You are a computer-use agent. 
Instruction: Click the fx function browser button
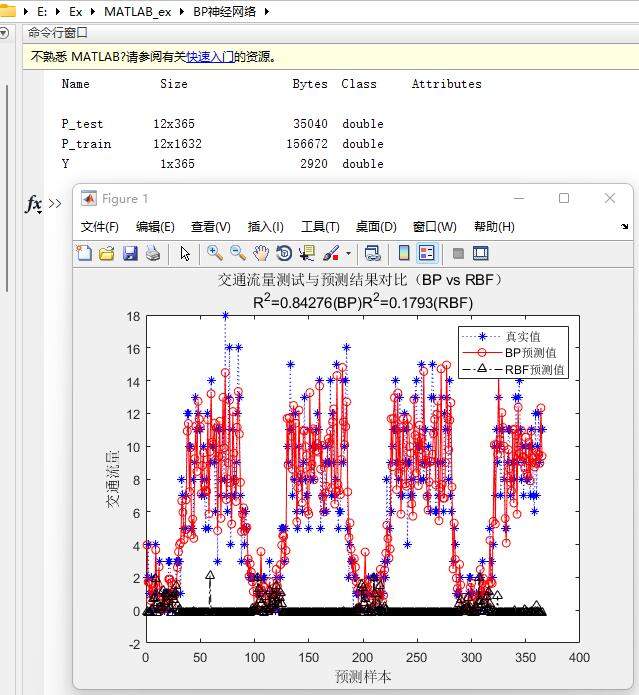33,204
